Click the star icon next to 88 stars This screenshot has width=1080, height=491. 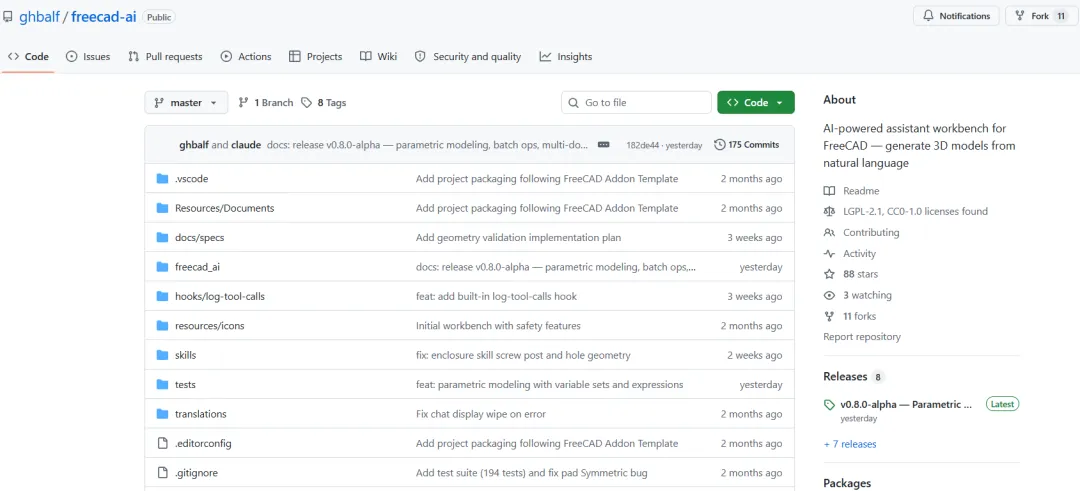[829, 274]
